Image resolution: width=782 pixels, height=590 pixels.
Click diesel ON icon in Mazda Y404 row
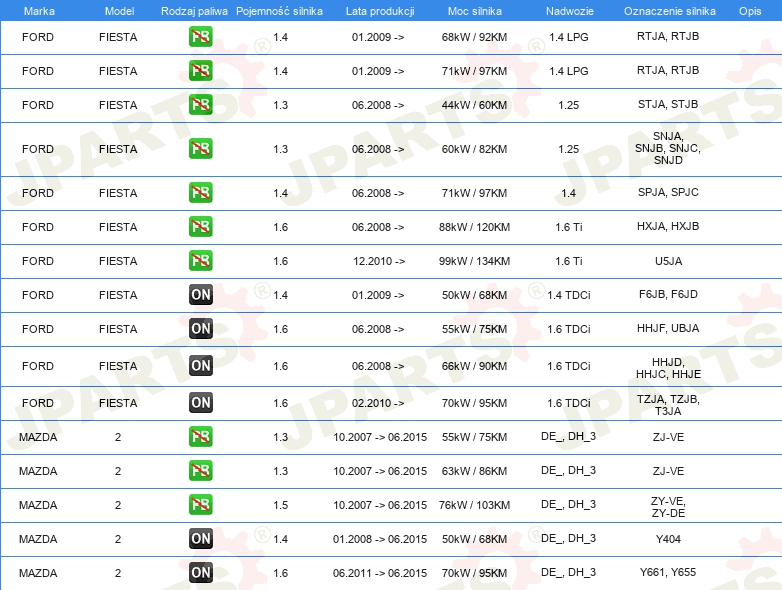[x=200, y=539]
